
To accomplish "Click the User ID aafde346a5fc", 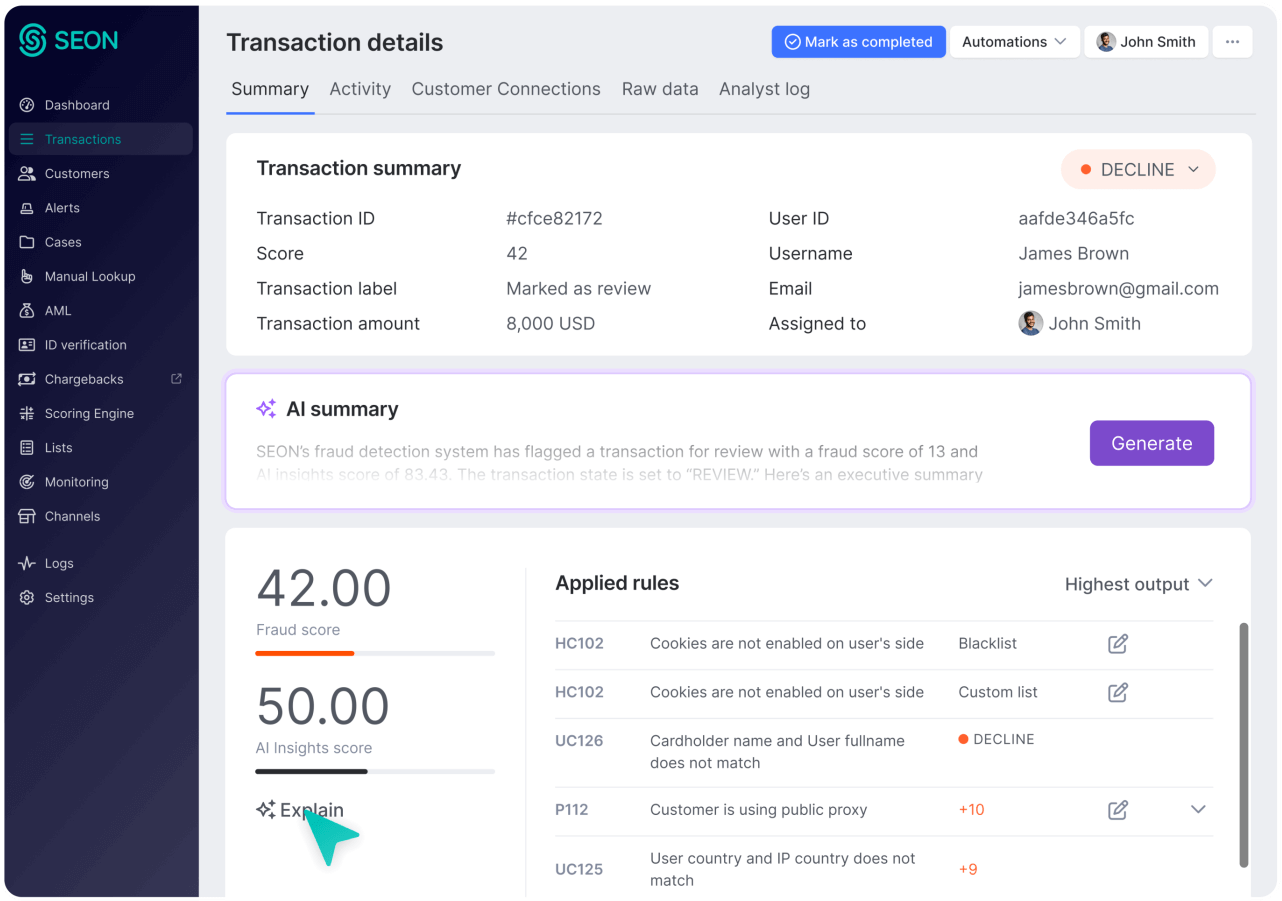I will 1076,218.
